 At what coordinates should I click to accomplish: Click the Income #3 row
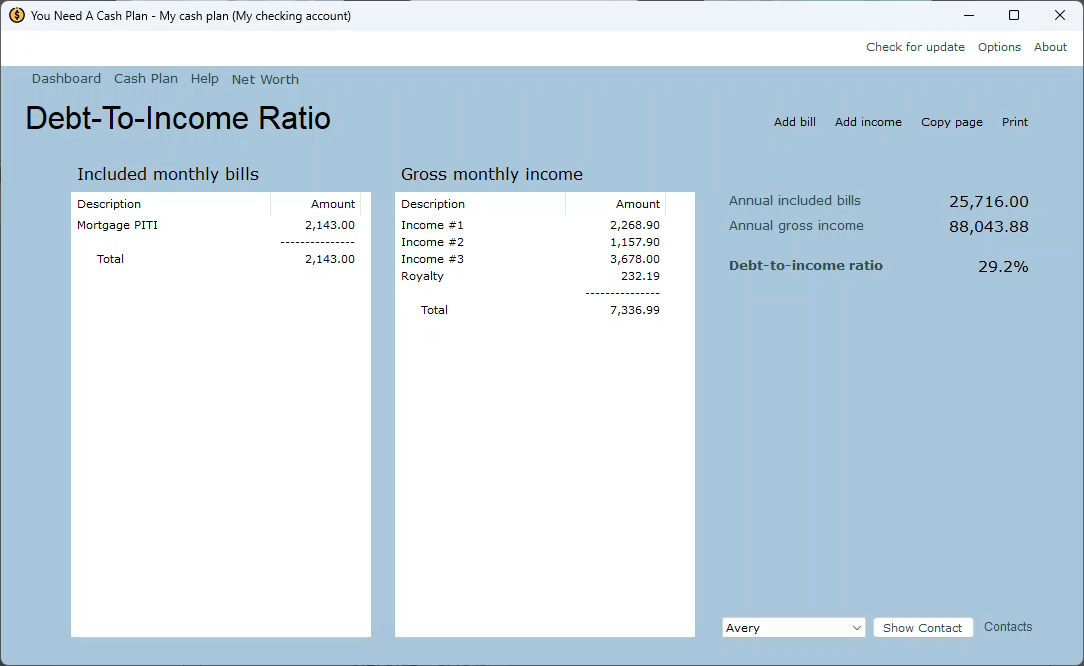tap(432, 259)
